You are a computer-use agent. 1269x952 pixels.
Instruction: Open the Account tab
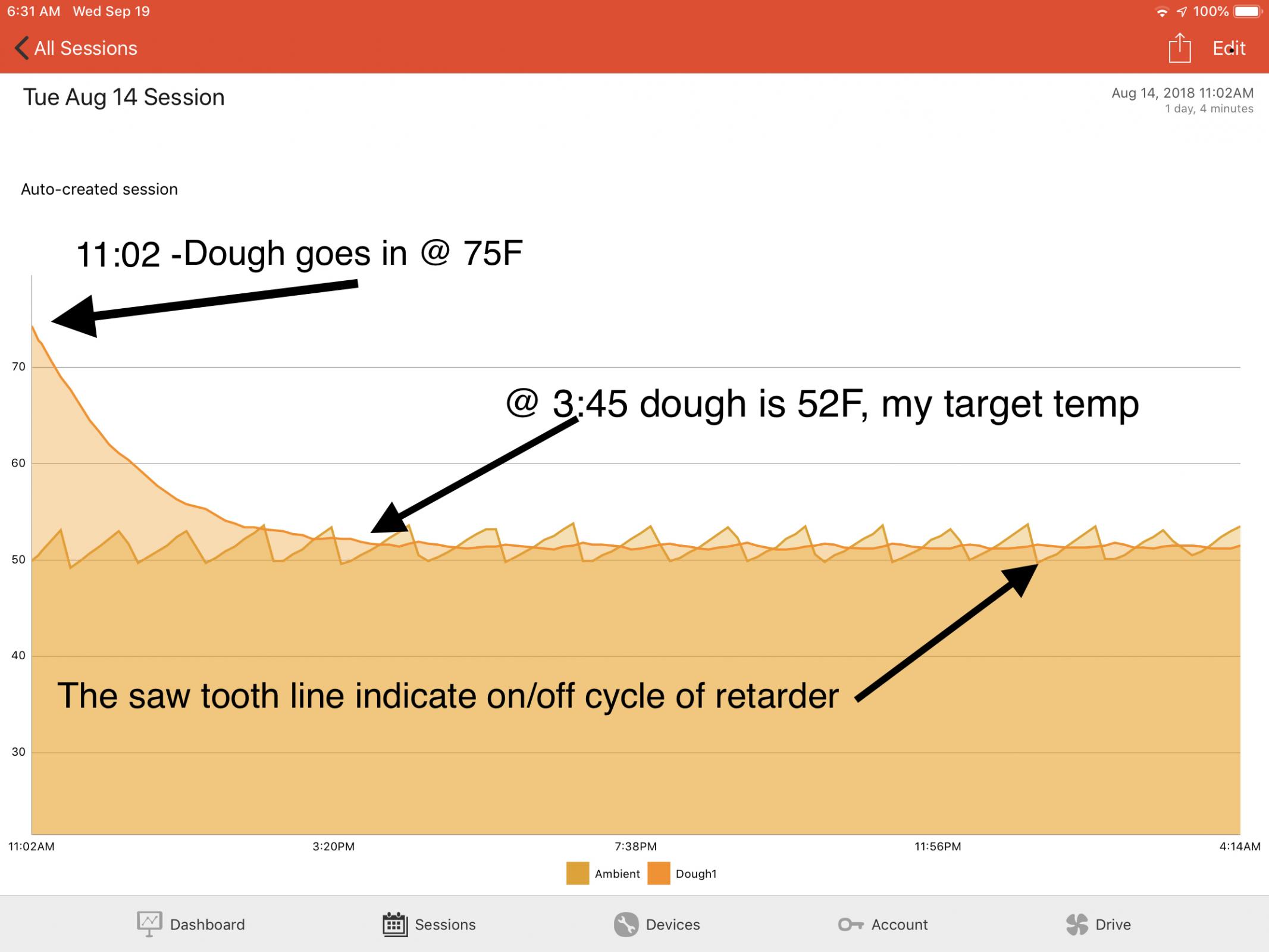click(899, 924)
